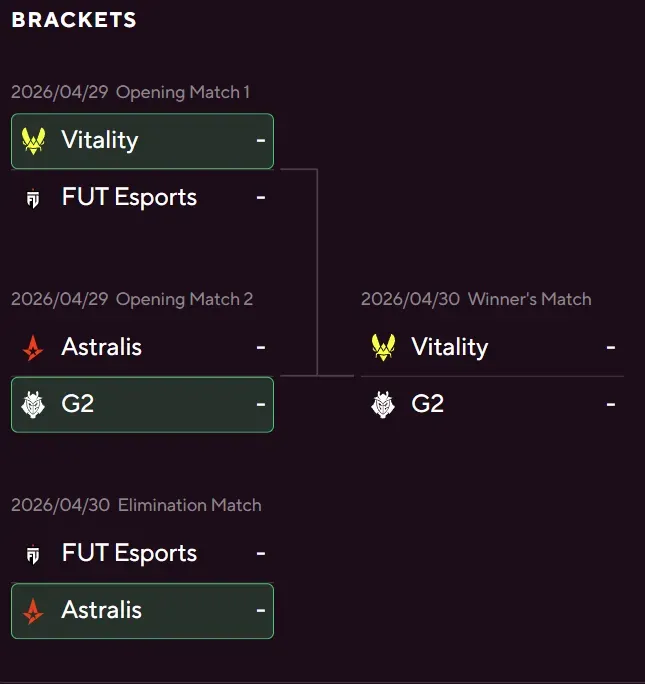Image resolution: width=645 pixels, height=684 pixels.
Task: Click G2 logo in Winner's Match
Action: click(383, 405)
